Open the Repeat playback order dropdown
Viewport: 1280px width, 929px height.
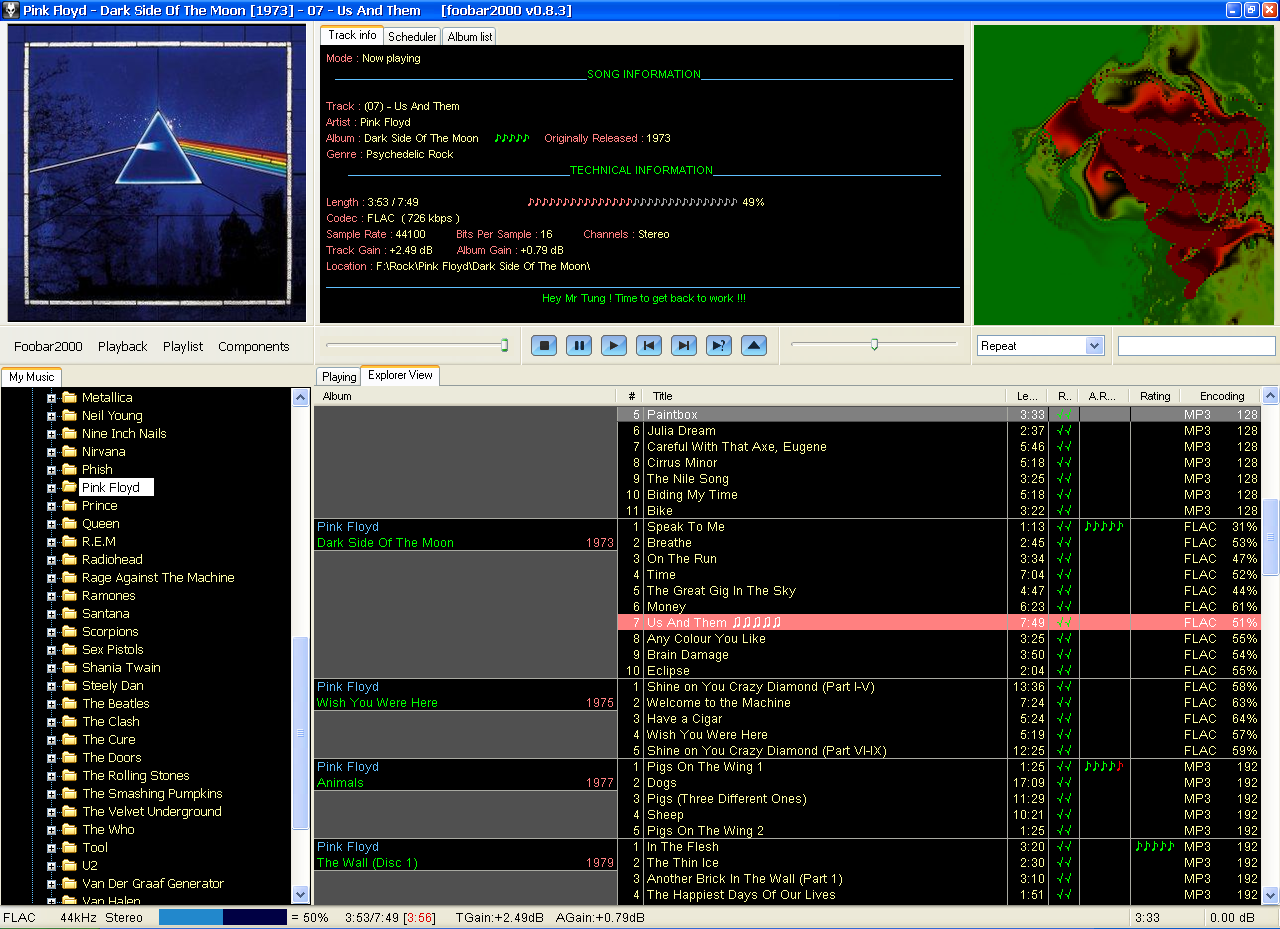pyautogui.click(x=1094, y=346)
